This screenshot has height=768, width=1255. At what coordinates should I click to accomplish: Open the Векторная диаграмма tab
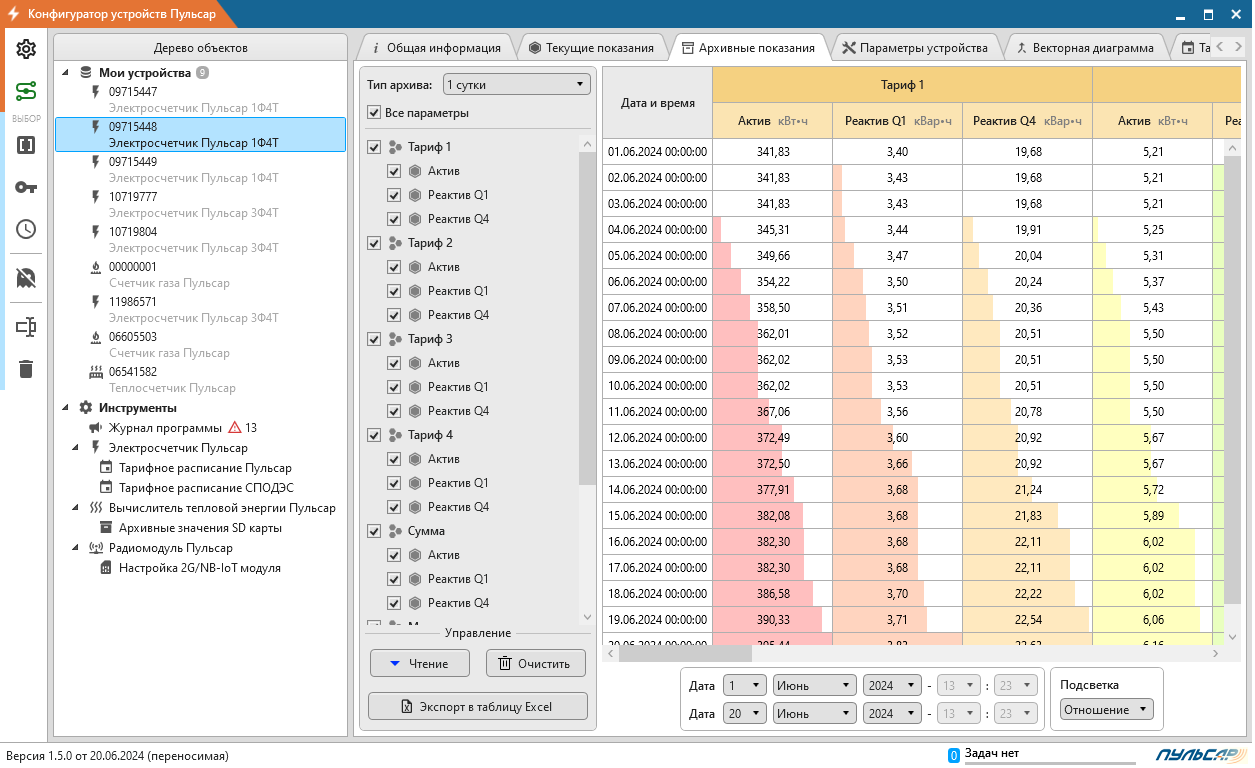tap(1085, 48)
